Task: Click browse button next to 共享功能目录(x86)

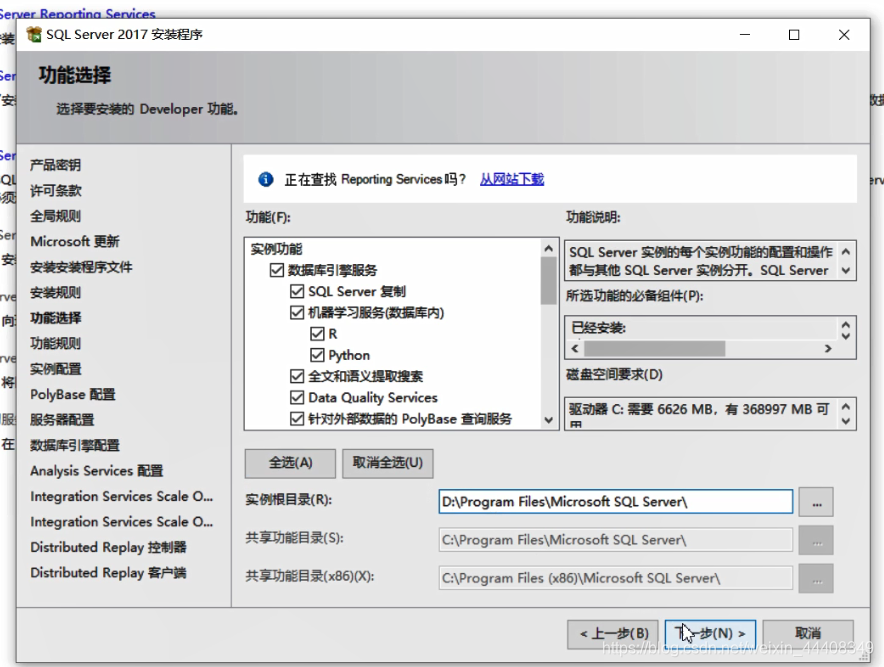Action: [x=816, y=578]
